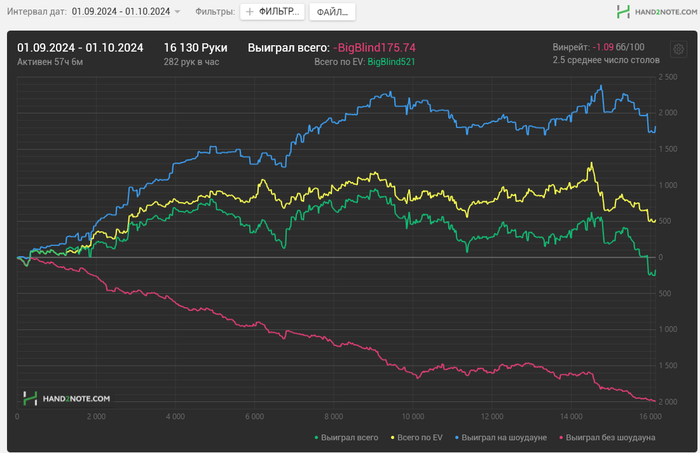The image size is (700, 453).
Task: Click the 'Фильтры:' label
Action: (212, 12)
